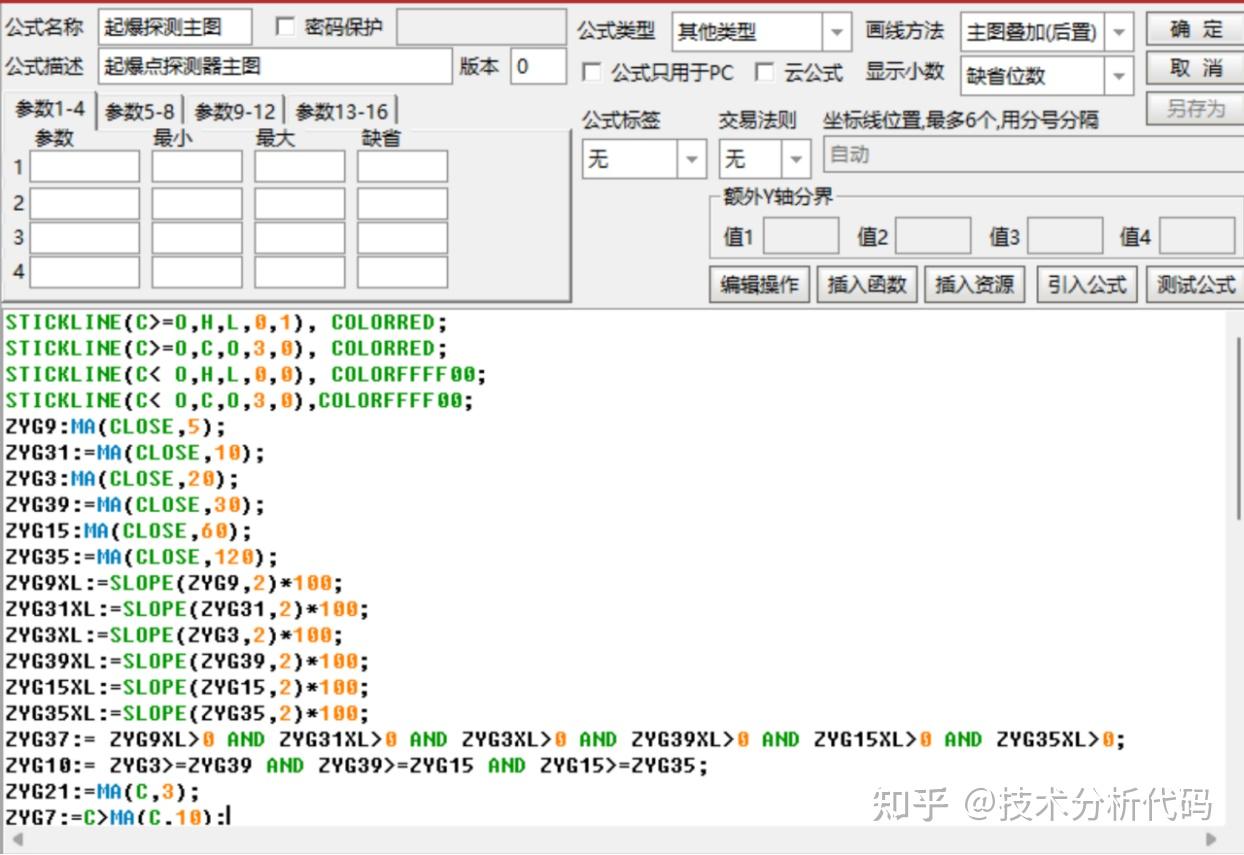Click row 1 参数 name field
Image resolution: width=1244 pixels, height=855 pixels.
85,166
